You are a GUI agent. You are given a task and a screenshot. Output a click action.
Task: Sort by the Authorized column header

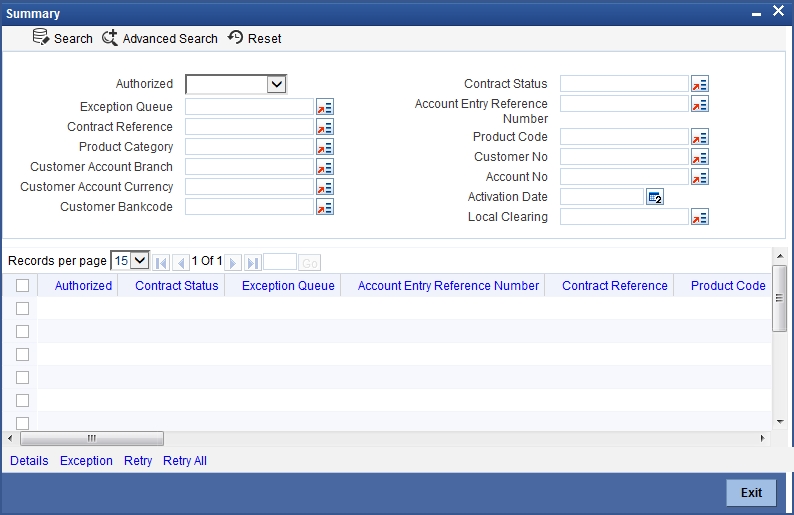(84, 286)
